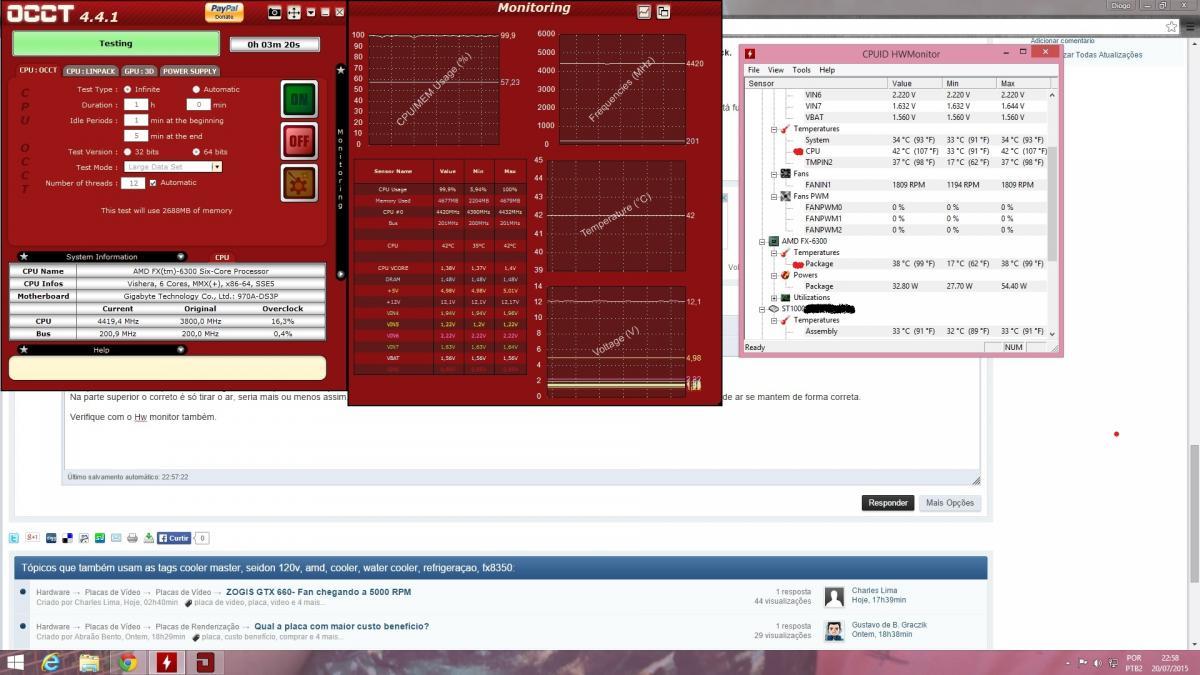
Task: Share the topic via Twitter icon
Action: 14,538
